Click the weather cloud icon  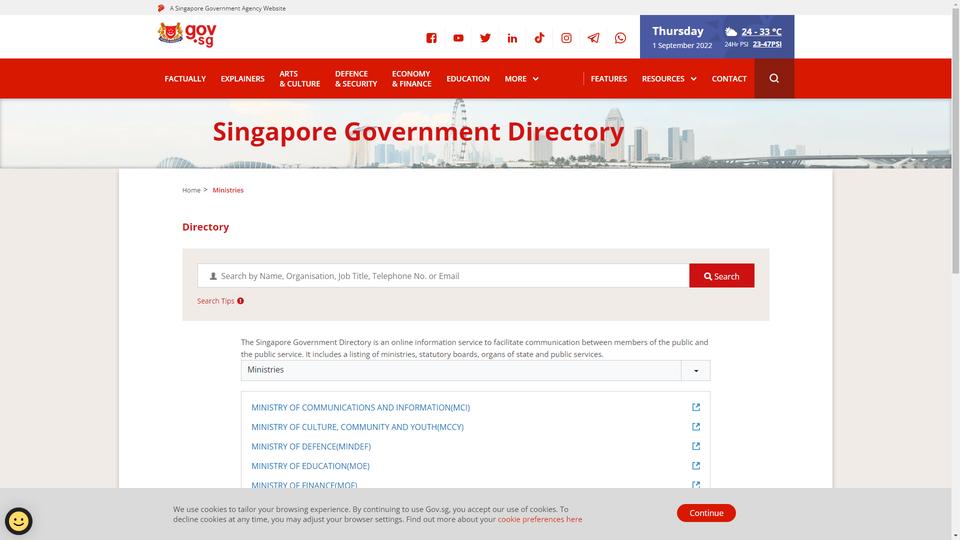click(731, 31)
